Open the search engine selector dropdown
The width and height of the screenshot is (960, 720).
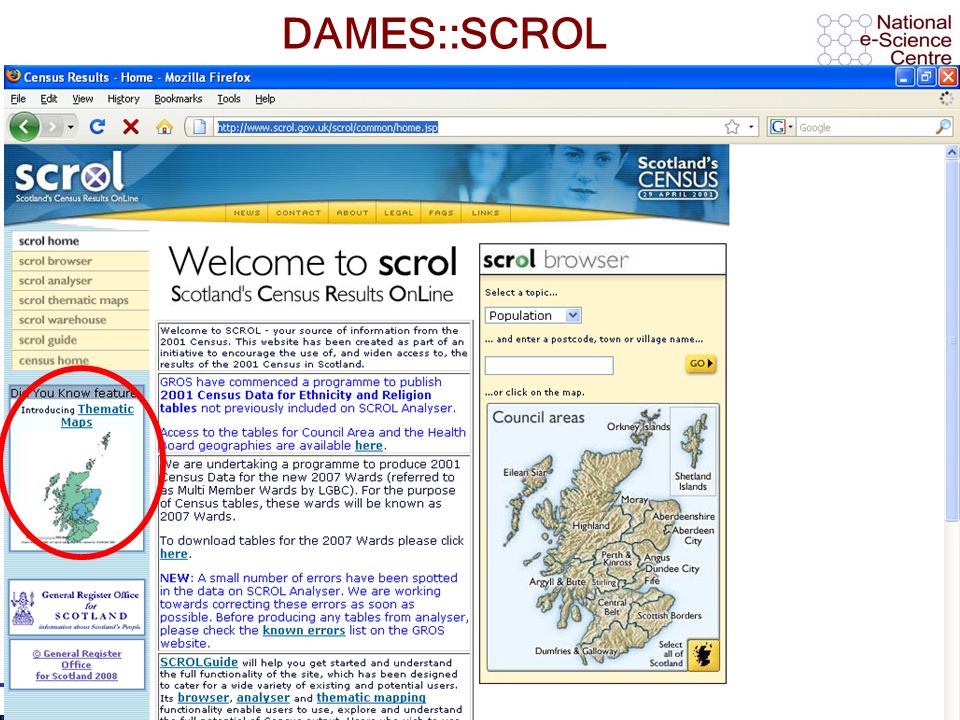[790, 127]
